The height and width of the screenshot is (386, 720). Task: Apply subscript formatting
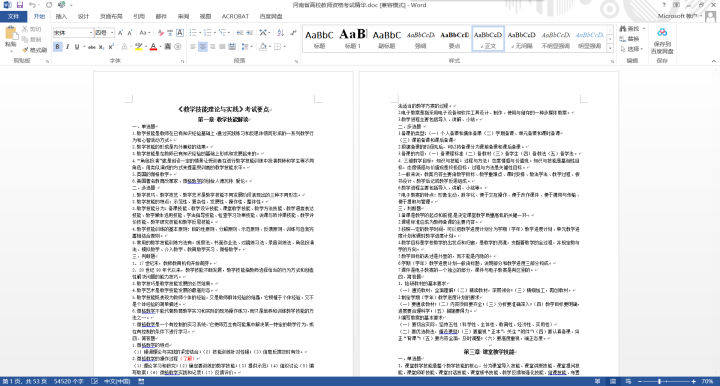101,47
